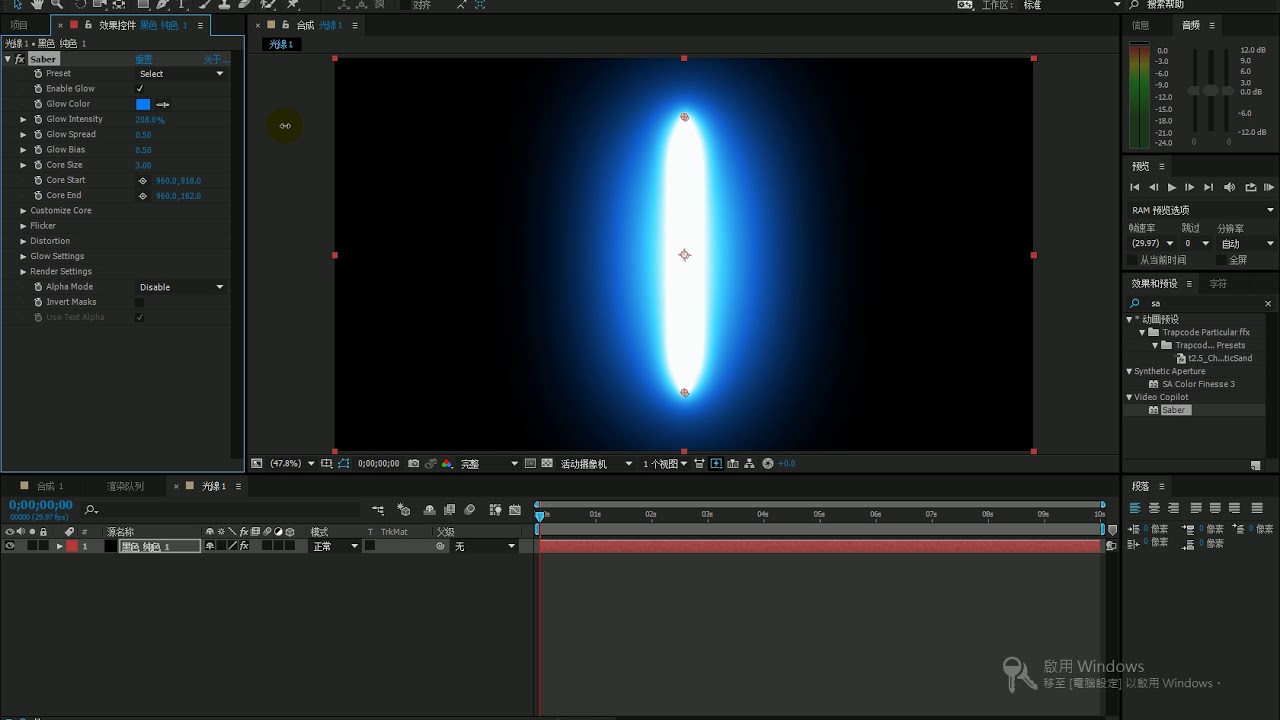Click the align left paragraph icon
This screenshot has height=720, width=1280.
1135,509
